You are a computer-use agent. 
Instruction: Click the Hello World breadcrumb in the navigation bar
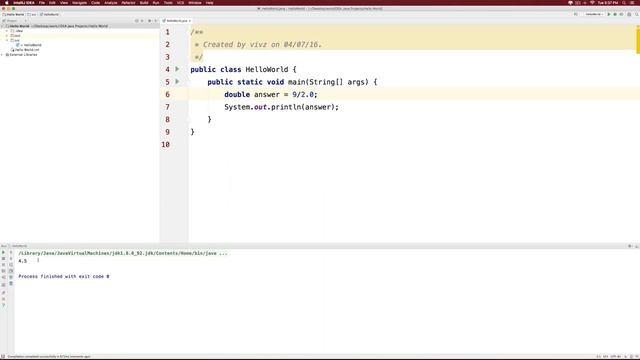pos(13,14)
